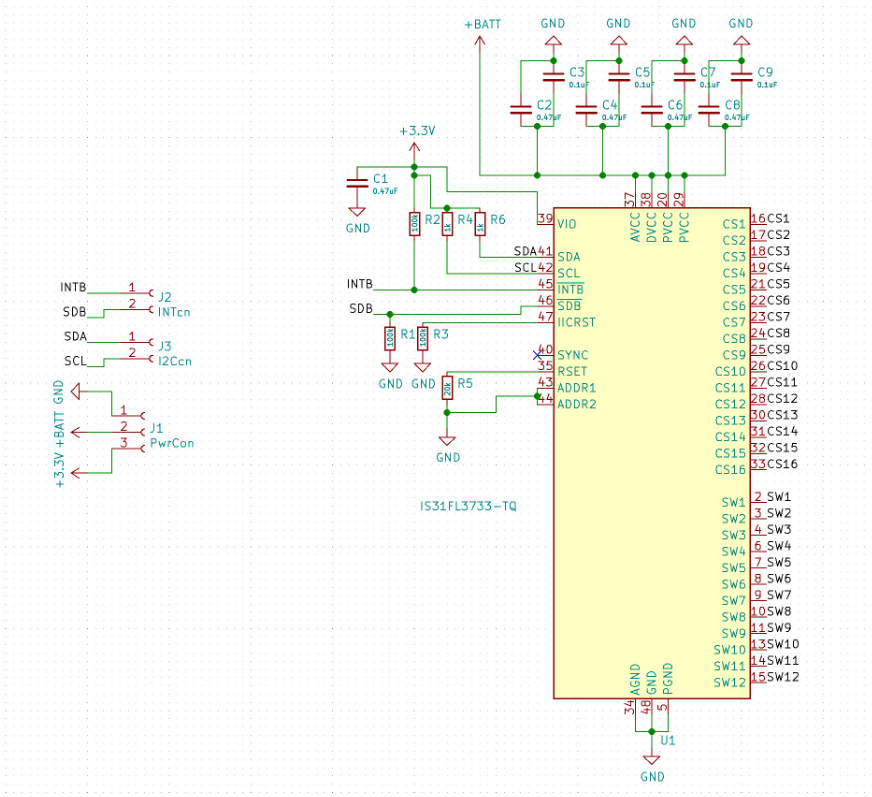Select the GND symbol under resistor R5
This screenshot has width=872, height=797.
448,441
